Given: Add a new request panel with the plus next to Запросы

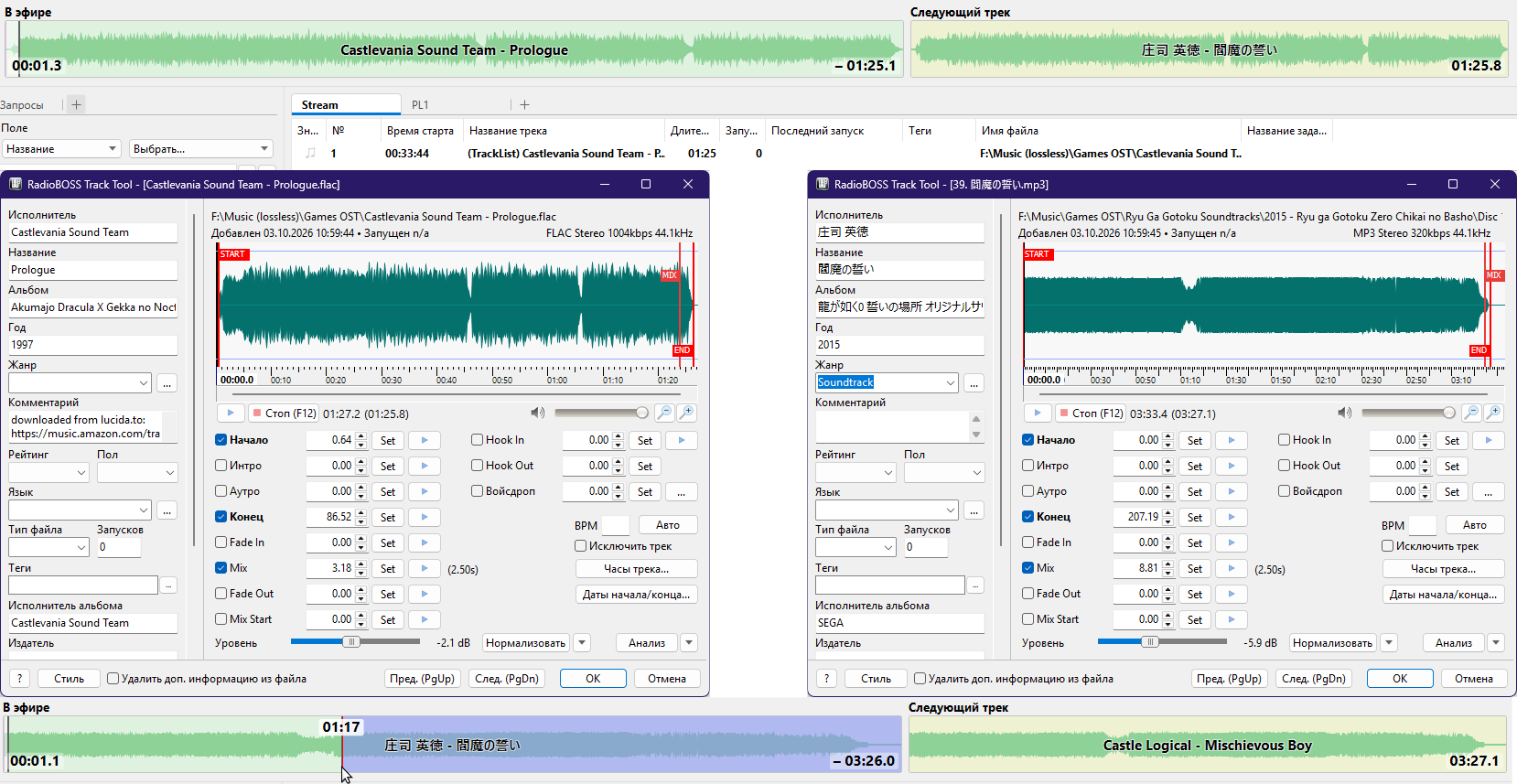Looking at the screenshot, I should coord(76,104).
